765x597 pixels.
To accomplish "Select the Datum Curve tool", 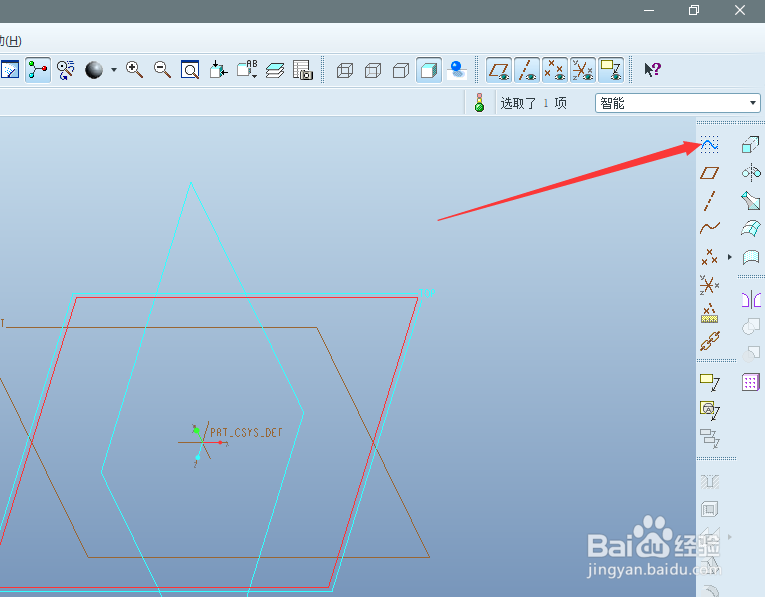I will pyautogui.click(x=709, y=227).
